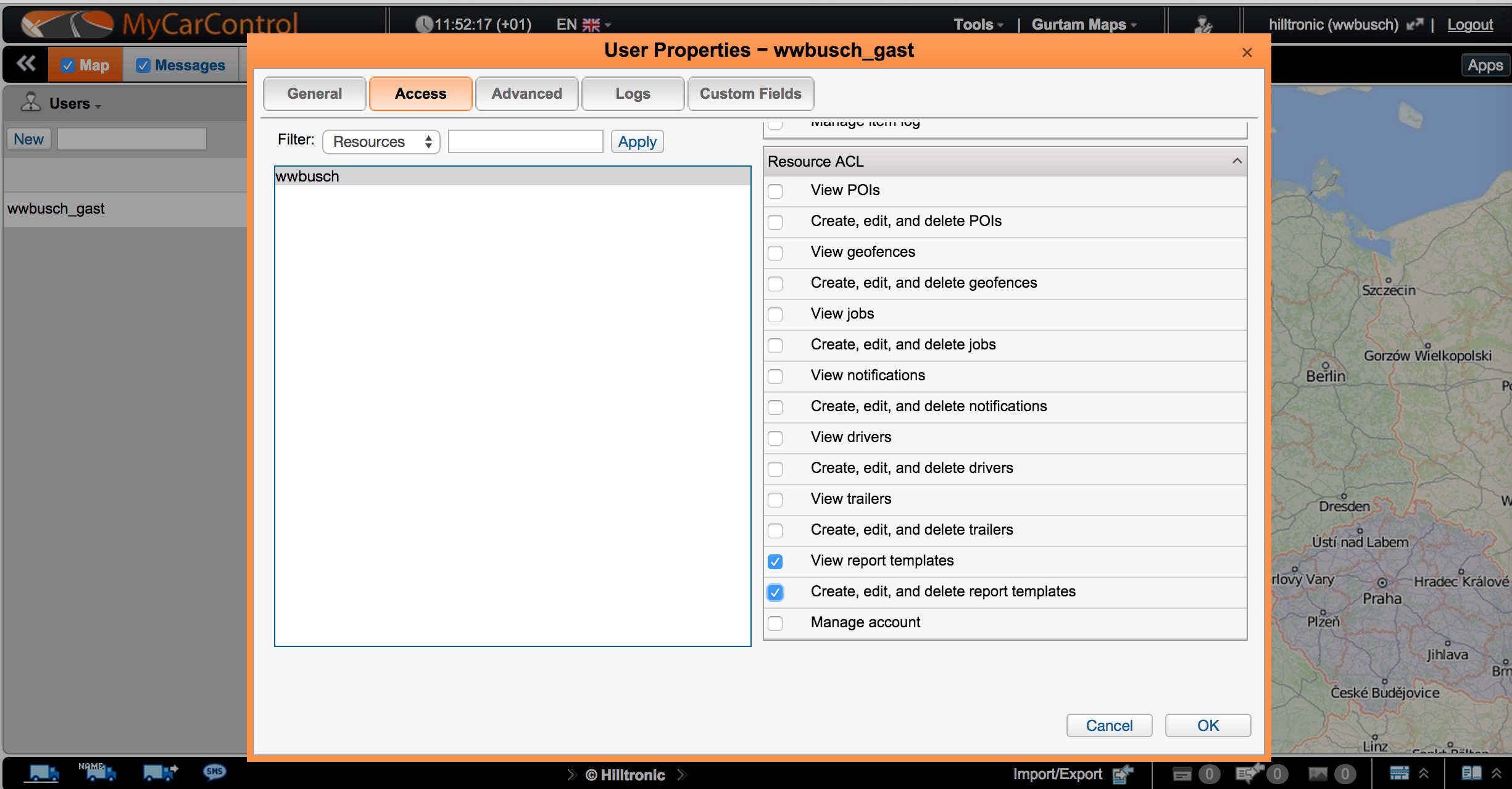Open the Resources filter dropdown
Viewport: 1512px width, 789px height.
[381, 142]
